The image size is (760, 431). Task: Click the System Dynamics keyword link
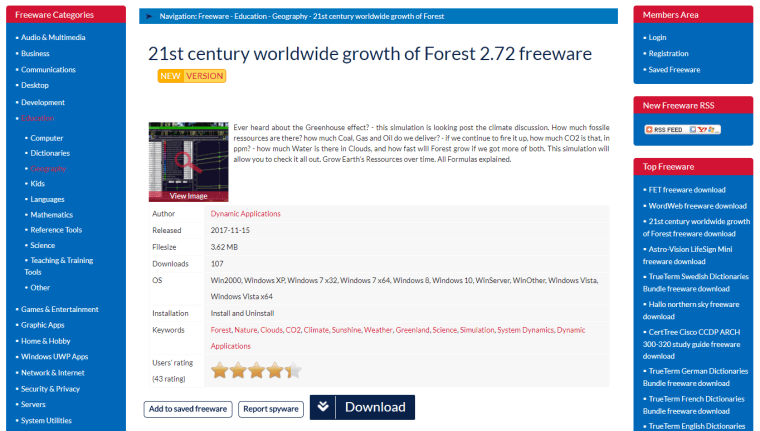point(525,330)
